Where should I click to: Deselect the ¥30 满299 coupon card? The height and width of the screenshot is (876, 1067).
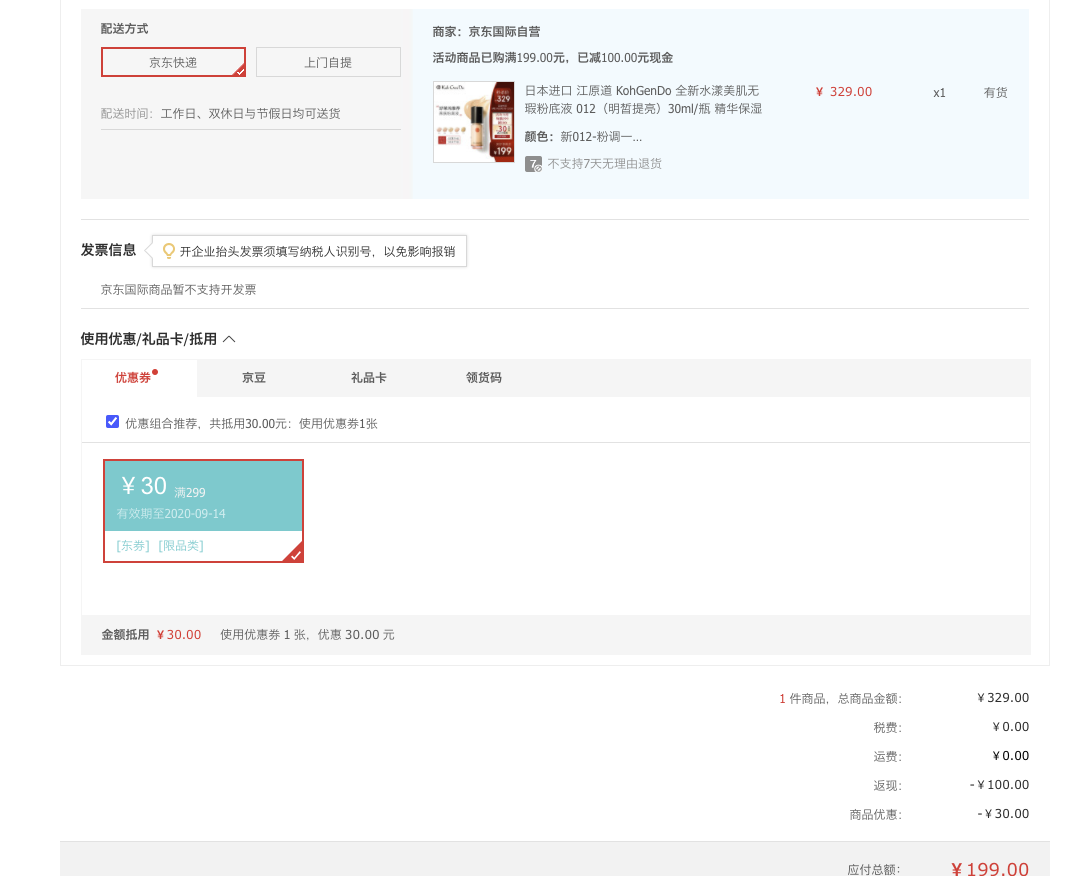(203, 510)
